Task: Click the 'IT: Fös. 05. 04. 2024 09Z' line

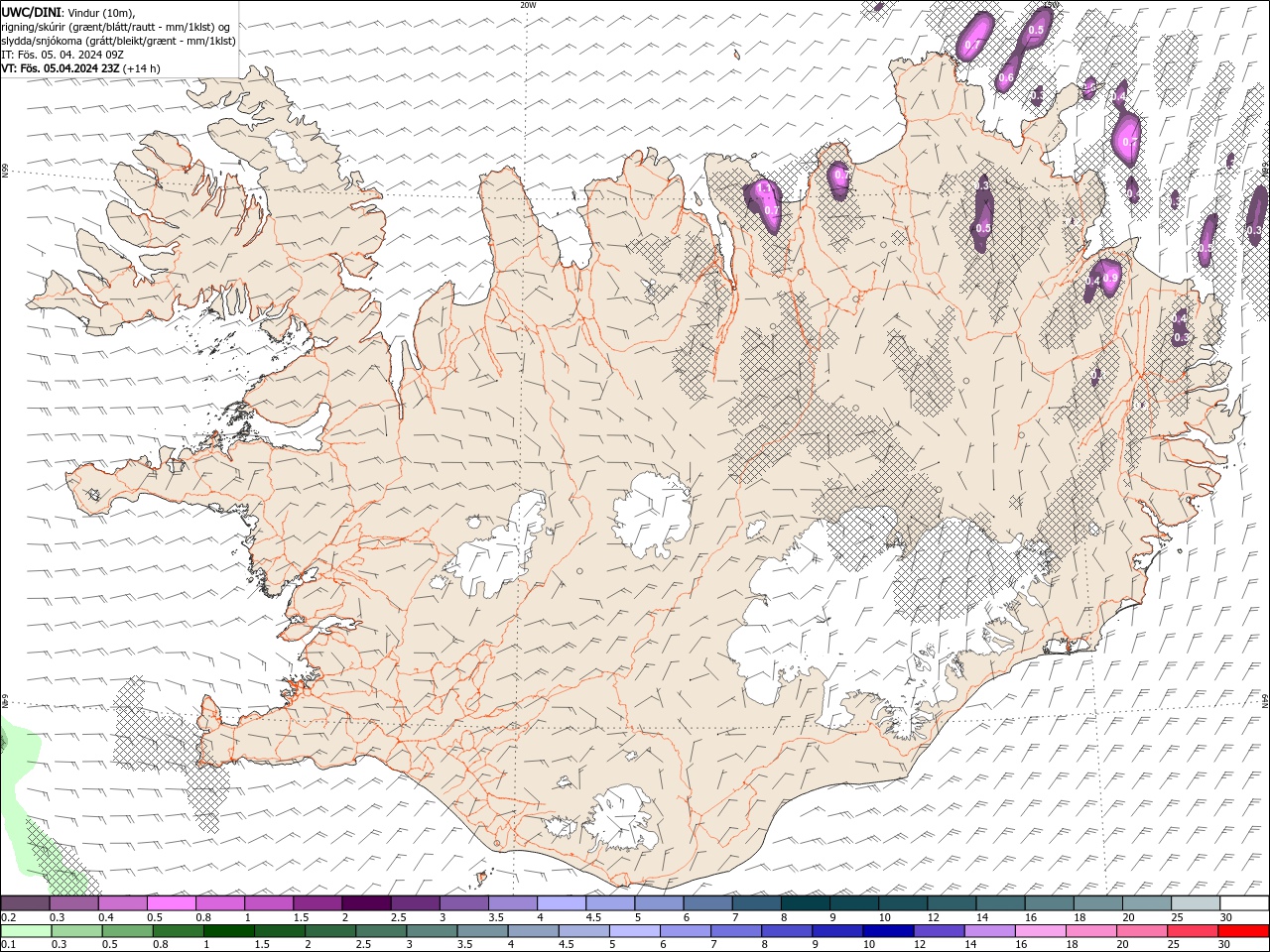Action: click(63, 55)
